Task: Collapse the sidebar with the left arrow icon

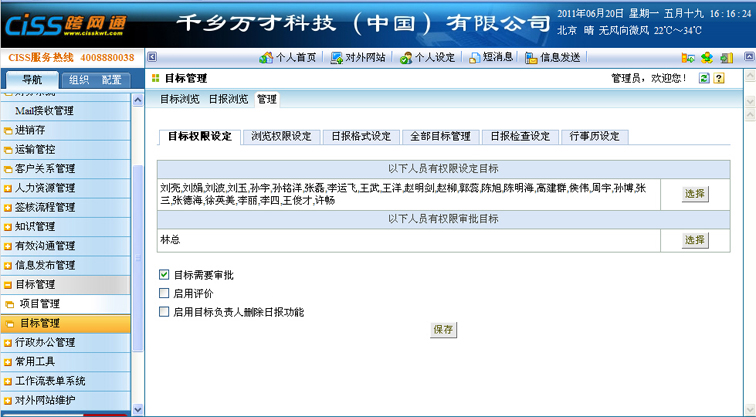Action: tap(152, 58)
